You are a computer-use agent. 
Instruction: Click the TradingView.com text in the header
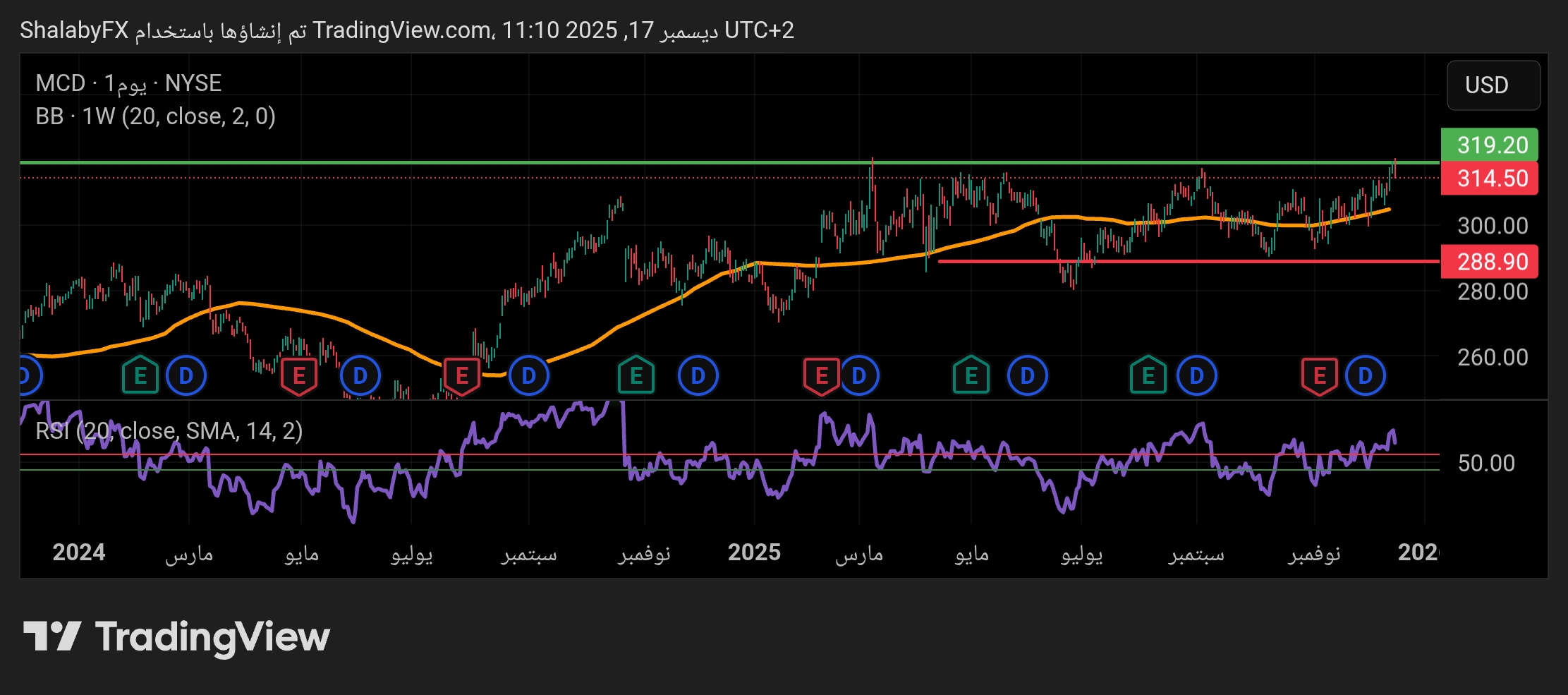402,30
